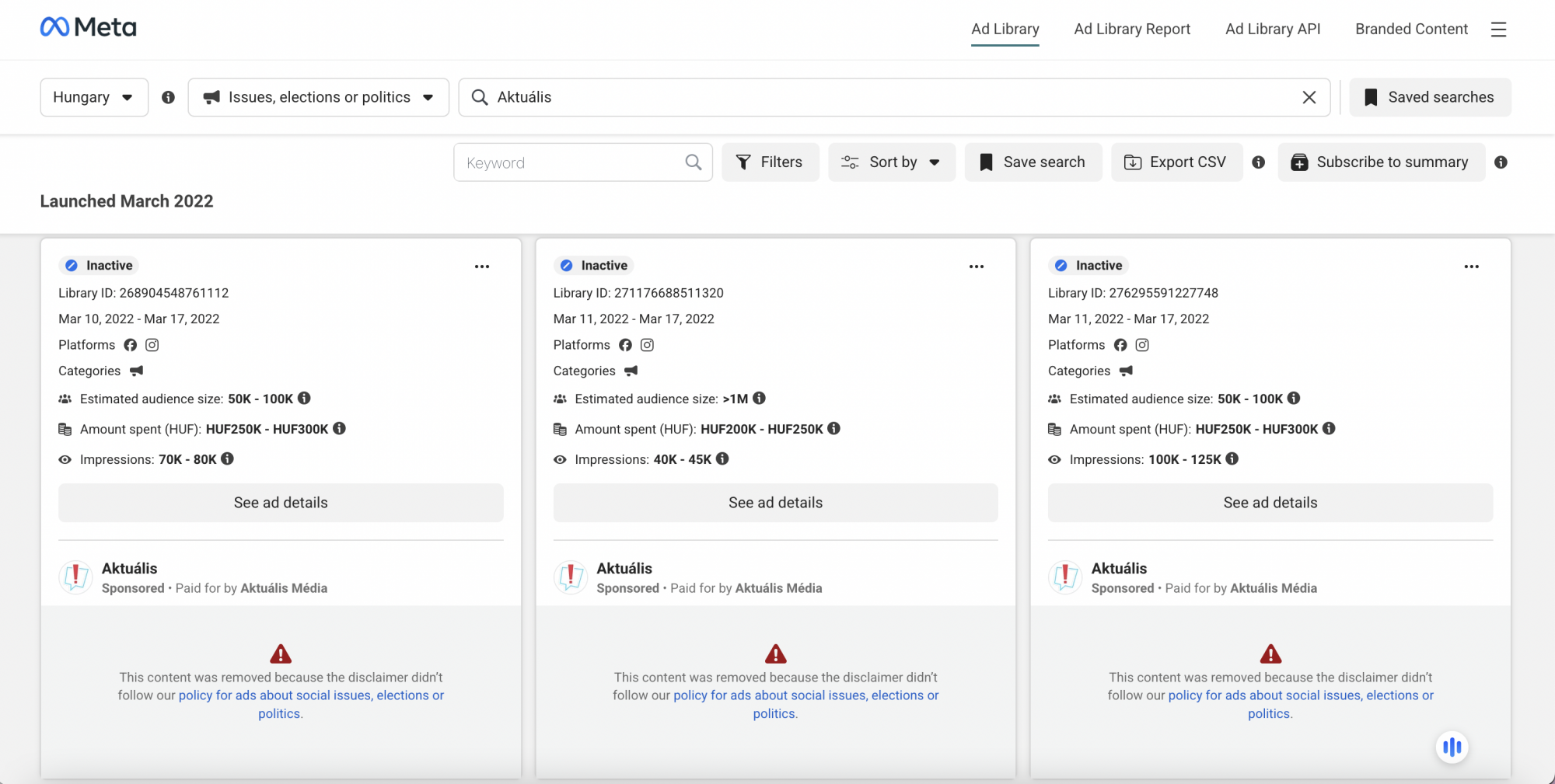Open the hamburger menu icon
The height and width of the screenshot is (784, 1555).
pos(1498,30)
